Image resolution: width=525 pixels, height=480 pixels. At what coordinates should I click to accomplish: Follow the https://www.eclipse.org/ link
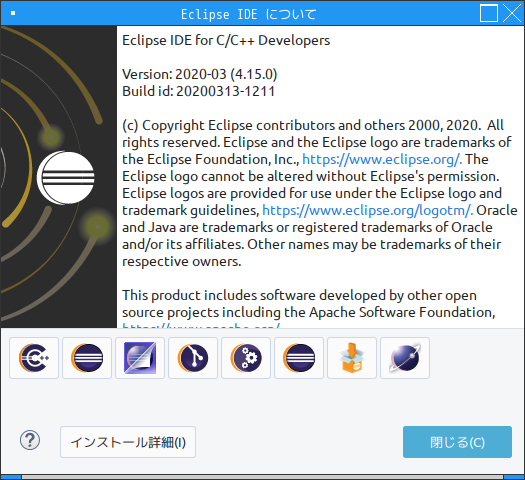[x=382, y=159]
